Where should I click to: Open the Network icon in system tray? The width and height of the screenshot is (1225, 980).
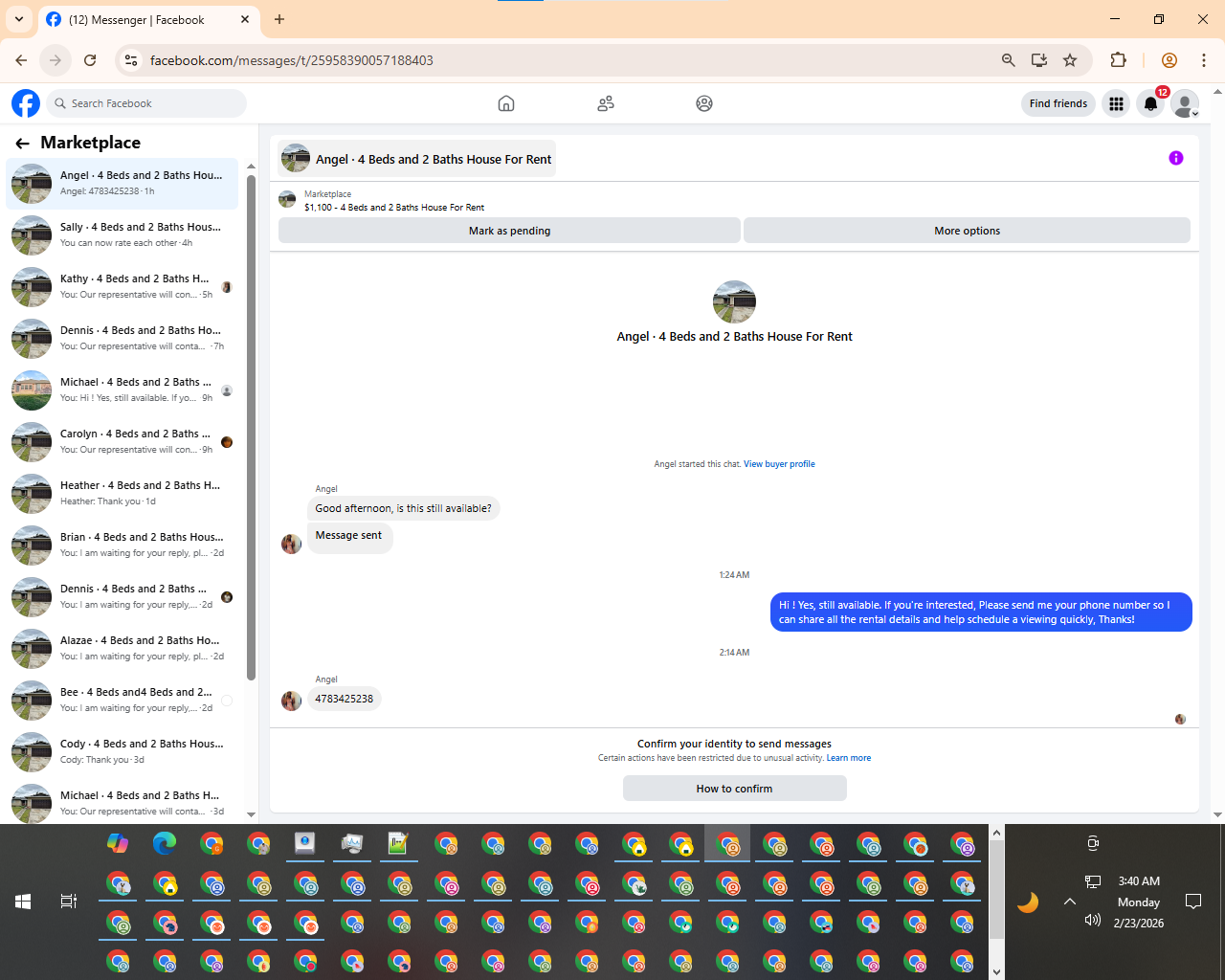(1093, 881)
